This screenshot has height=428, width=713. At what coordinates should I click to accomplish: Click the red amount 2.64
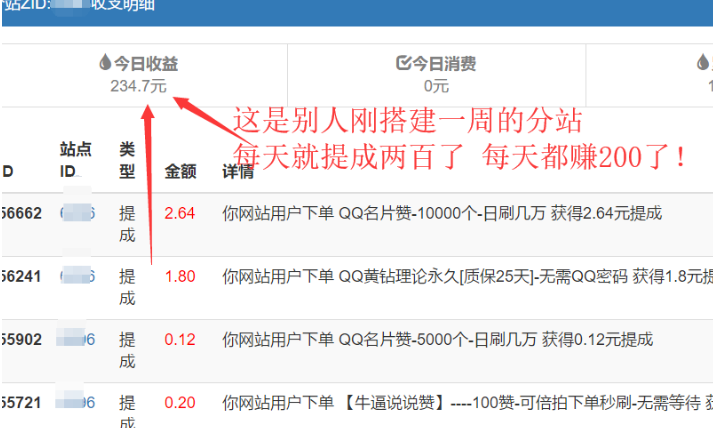179,213
